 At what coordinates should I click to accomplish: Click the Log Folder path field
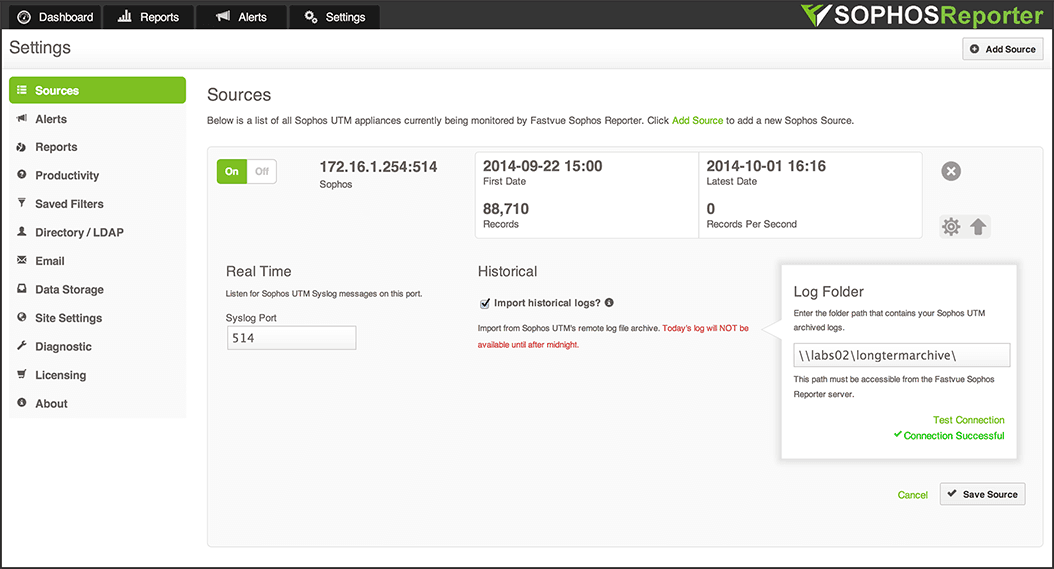pos(901,355)
